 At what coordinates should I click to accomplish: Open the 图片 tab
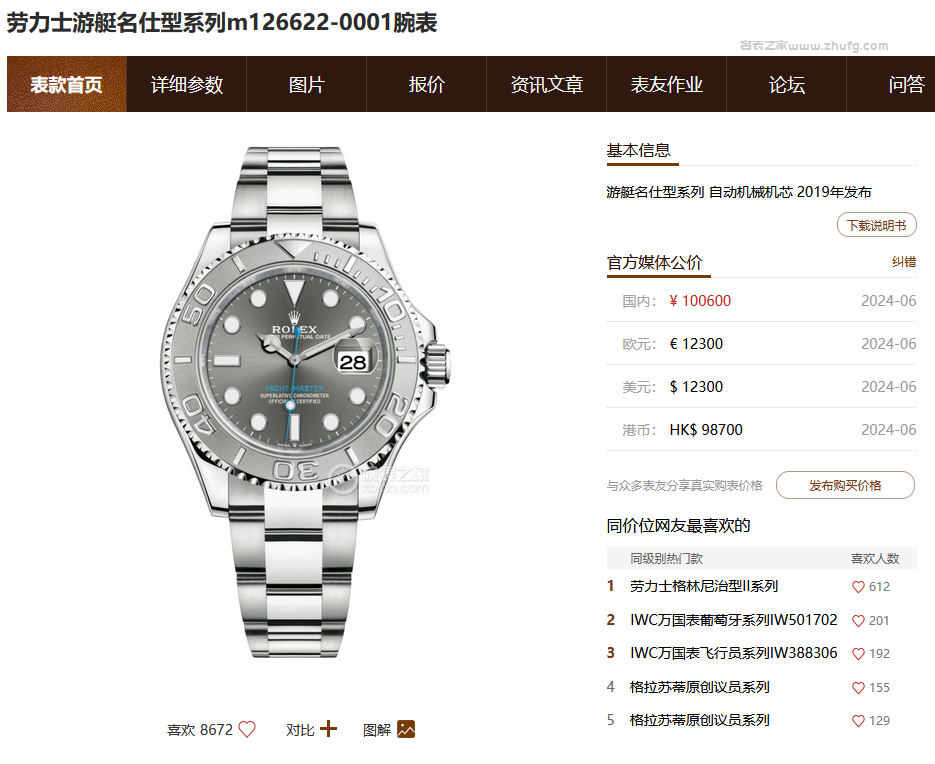point(306,84)
